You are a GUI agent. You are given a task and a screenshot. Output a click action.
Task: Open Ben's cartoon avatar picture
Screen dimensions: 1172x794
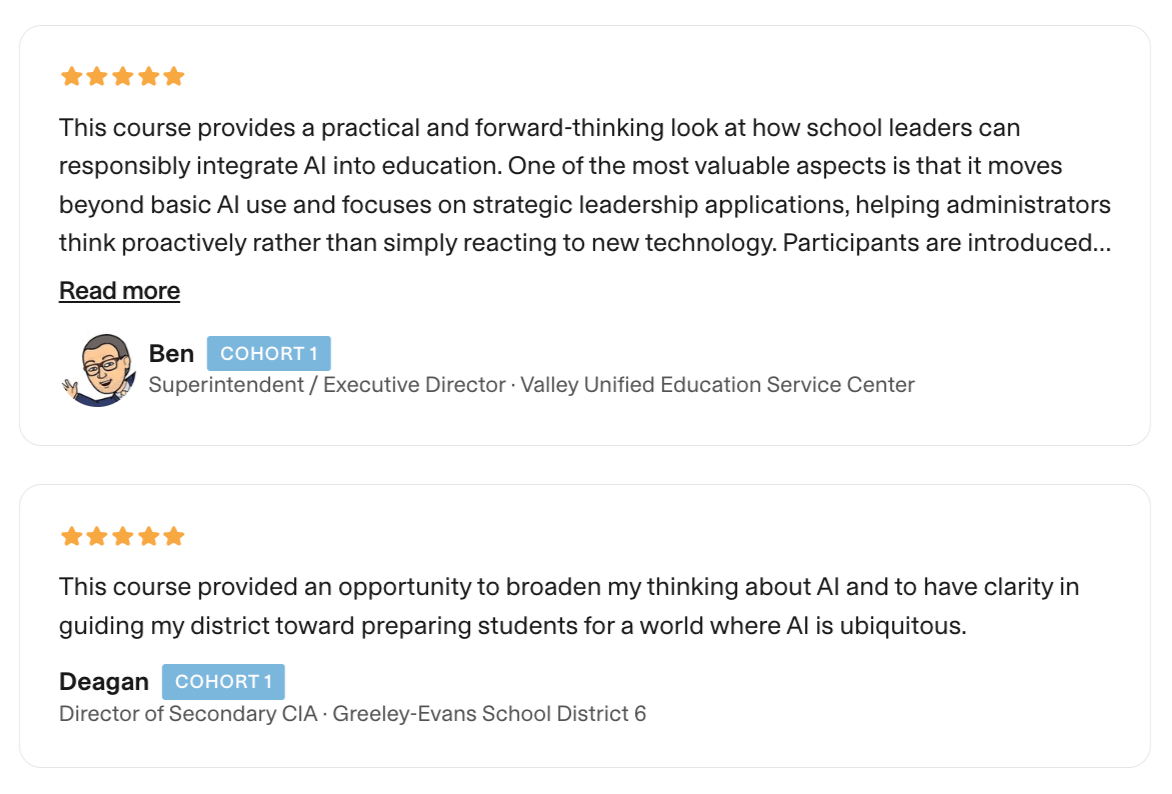click(96, 369)
